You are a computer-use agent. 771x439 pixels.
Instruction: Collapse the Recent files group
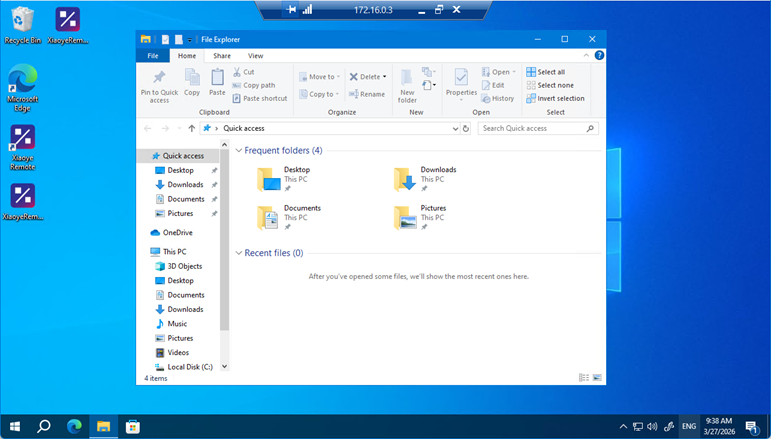[238, 253]
